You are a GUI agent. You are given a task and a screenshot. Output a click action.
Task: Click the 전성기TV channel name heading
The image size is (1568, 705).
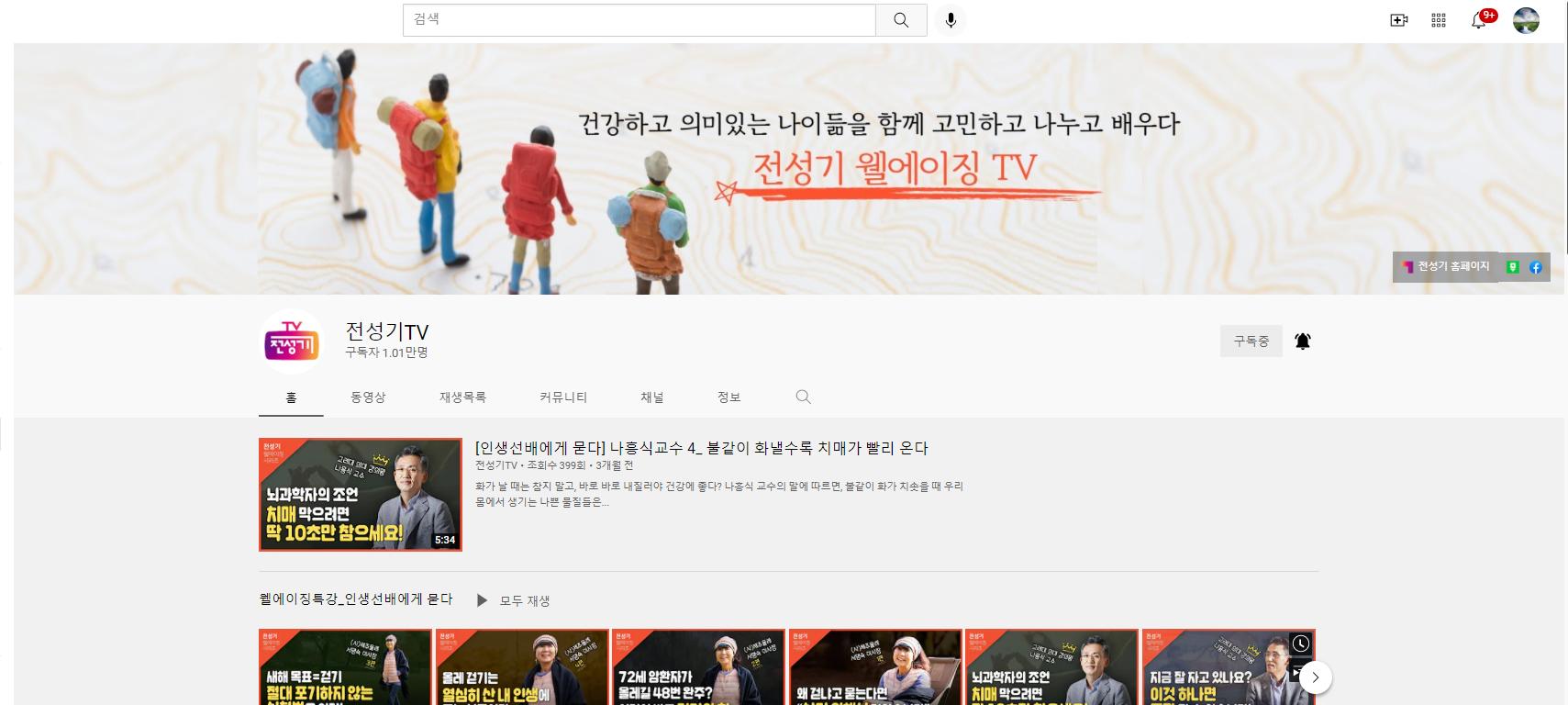pyautogui.click(x=387, y=332)
